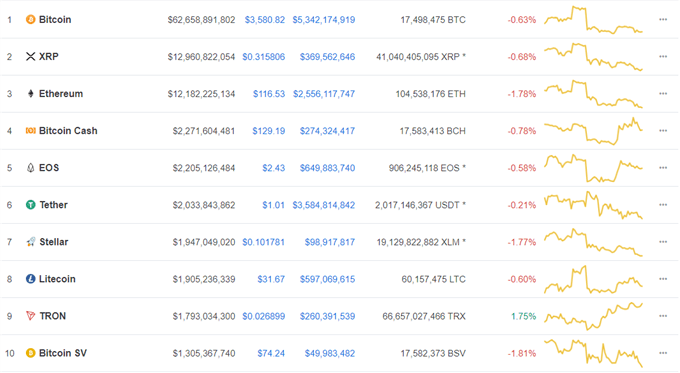This screenshot has height=373, width=680.
Task: Open the XRP volume link $369,562,646
Action: (327, 57)
